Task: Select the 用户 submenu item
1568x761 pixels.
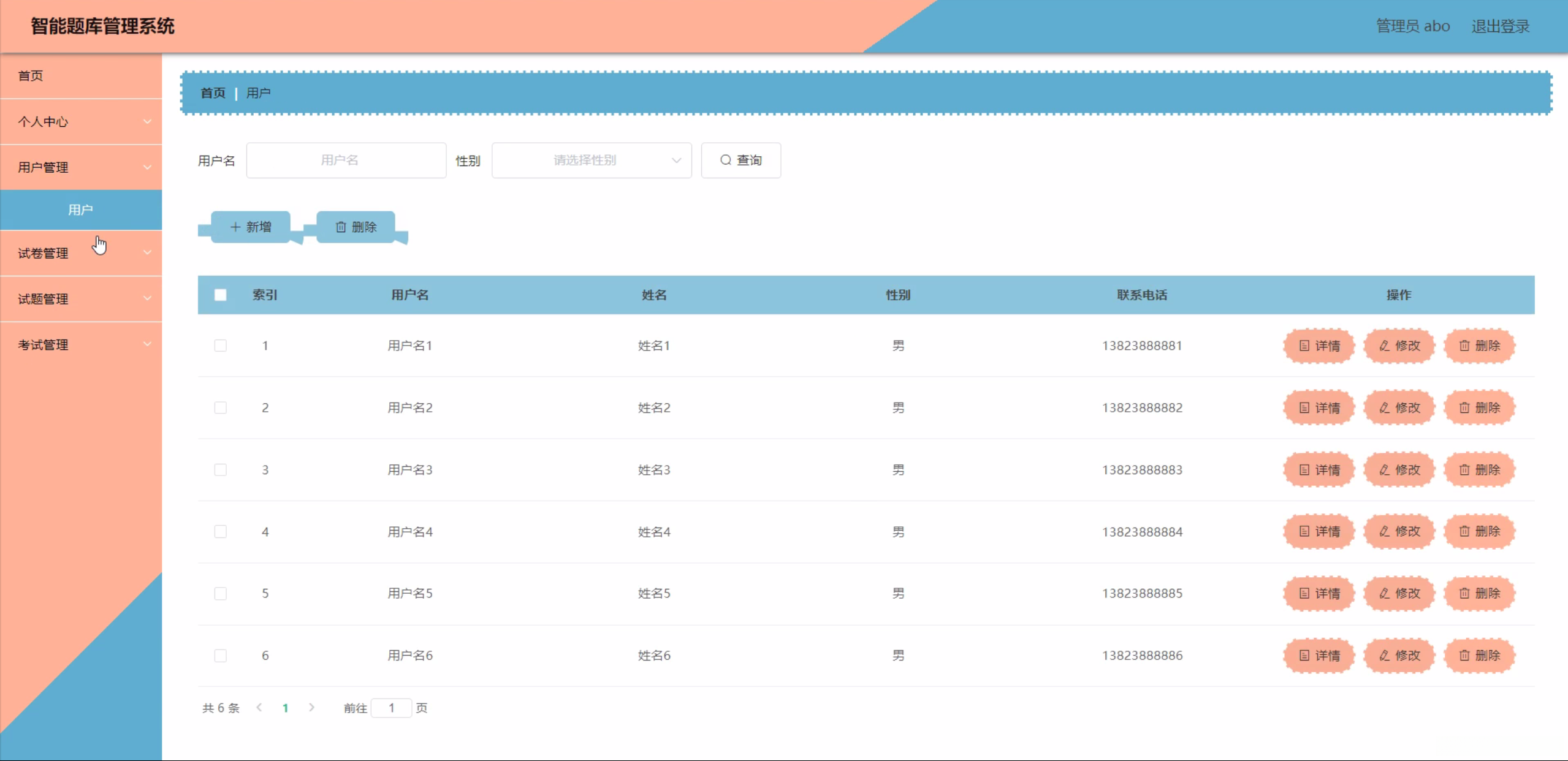Action: click(x=81, y=210)
